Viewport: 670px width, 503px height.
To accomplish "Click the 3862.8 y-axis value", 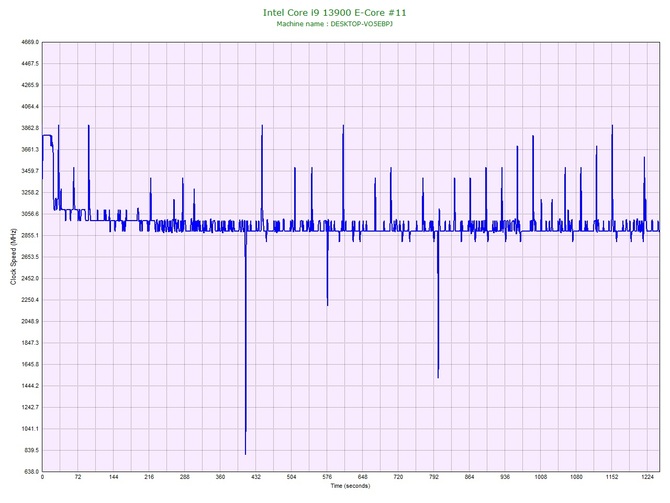I will (30, 128).
